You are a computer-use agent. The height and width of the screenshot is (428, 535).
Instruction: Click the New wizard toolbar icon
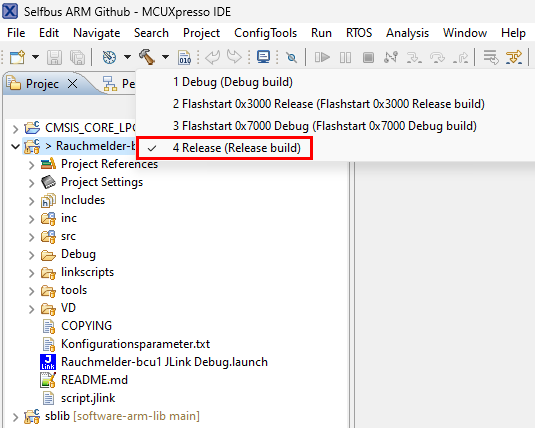point(17,57)
